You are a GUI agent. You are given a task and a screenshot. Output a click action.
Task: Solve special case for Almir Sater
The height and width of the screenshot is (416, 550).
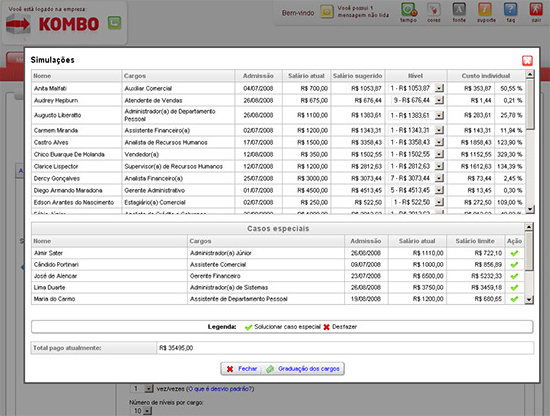pos(514,253)
